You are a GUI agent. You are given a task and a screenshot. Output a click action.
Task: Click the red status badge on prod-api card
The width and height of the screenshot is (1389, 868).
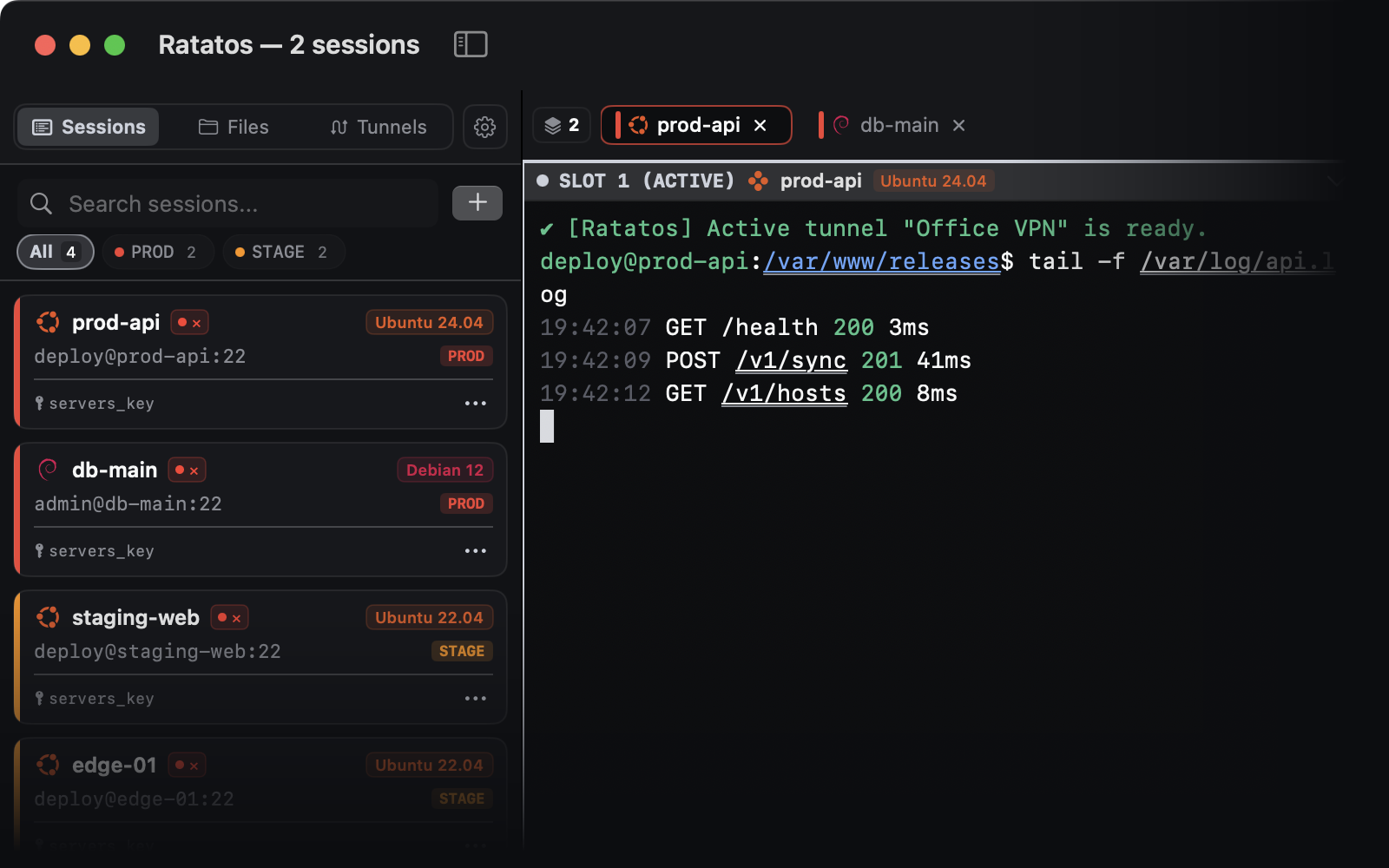click(189, 323)
